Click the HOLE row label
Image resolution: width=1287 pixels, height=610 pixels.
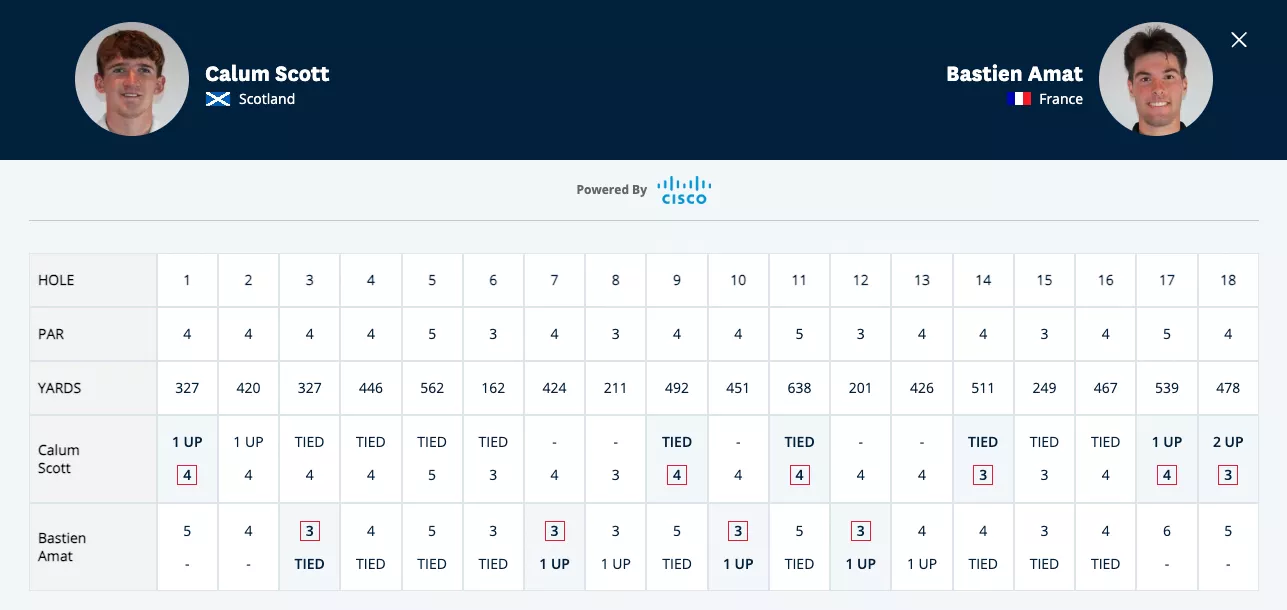(x=56, y=280)
